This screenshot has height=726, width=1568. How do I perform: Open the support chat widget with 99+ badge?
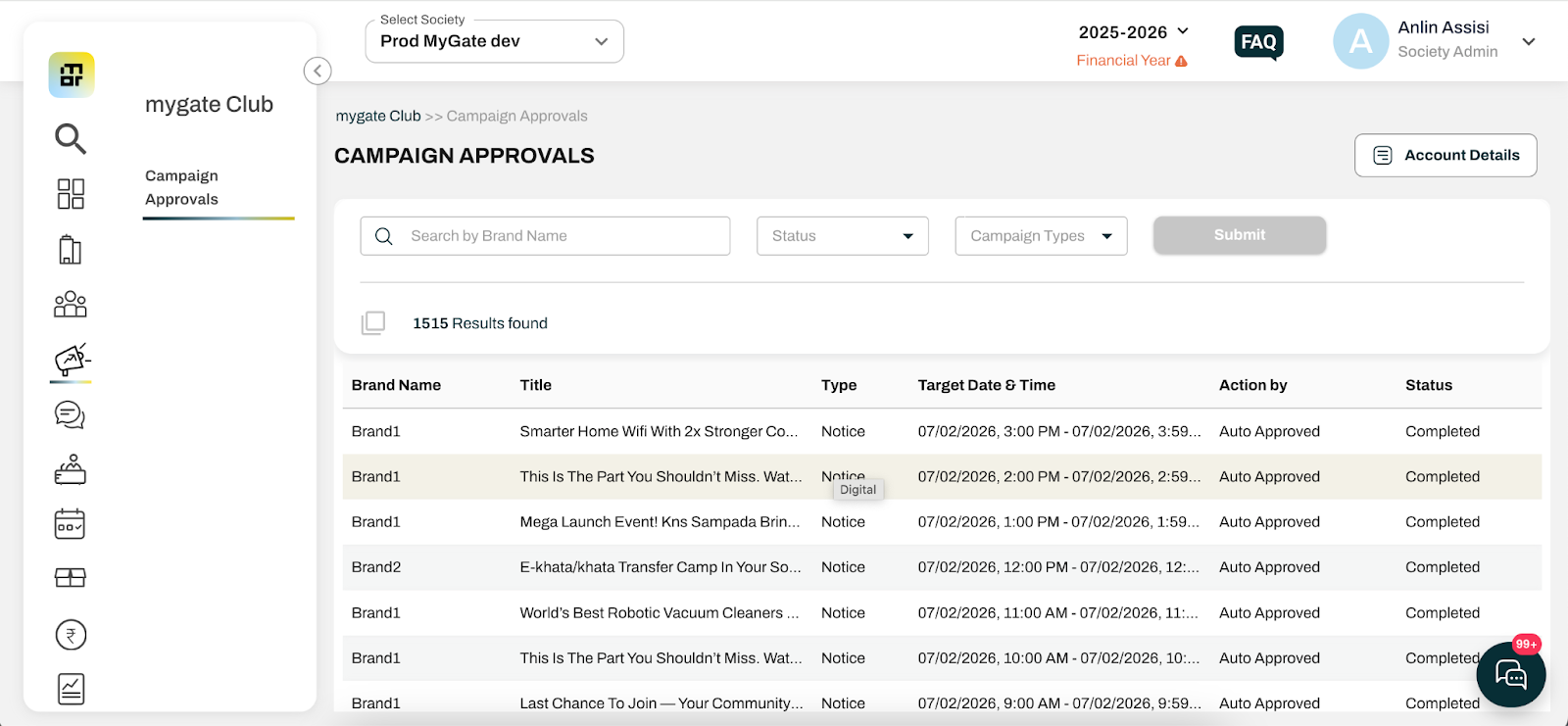(1511, 674)
